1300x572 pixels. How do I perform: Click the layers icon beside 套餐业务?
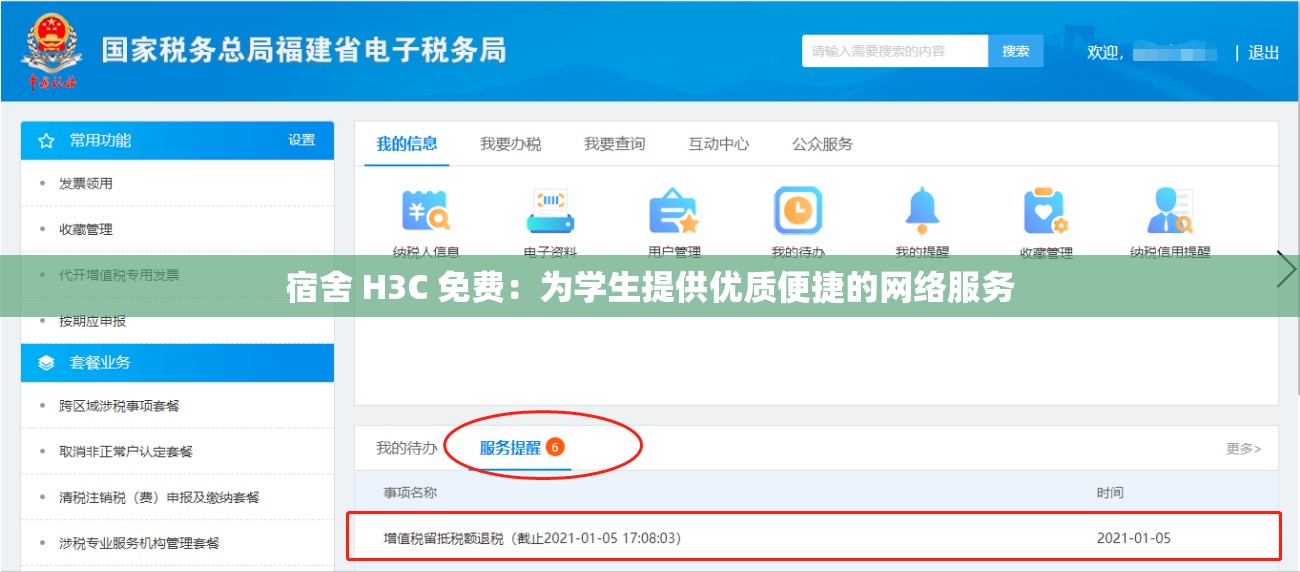(46, 363)
